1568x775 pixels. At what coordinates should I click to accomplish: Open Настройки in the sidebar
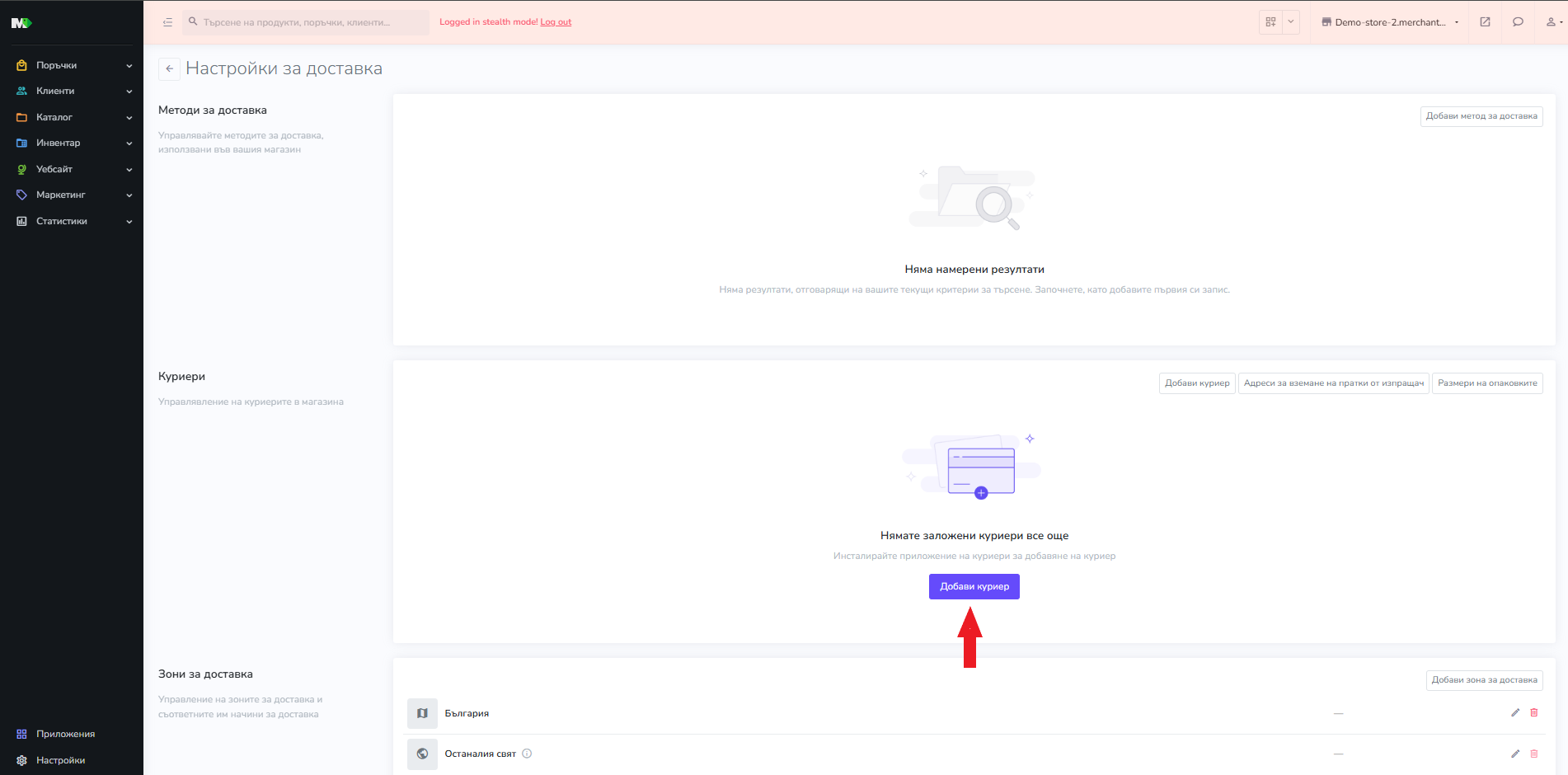[60, 760]
